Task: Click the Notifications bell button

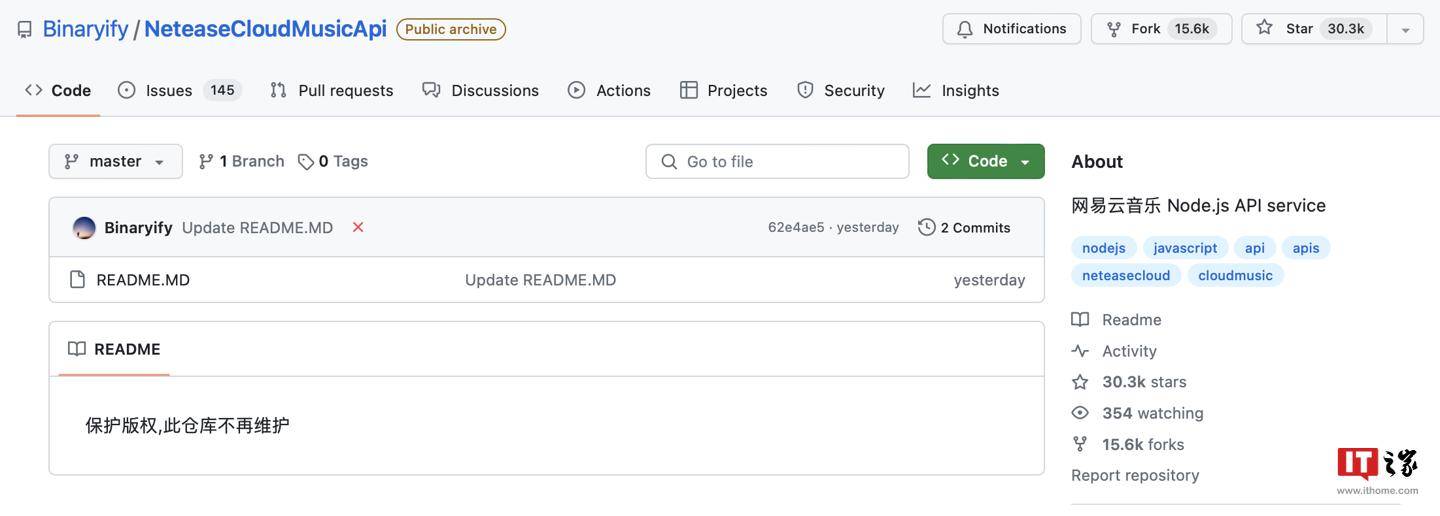Action: pyautogui.click(x=1011, y=29)
